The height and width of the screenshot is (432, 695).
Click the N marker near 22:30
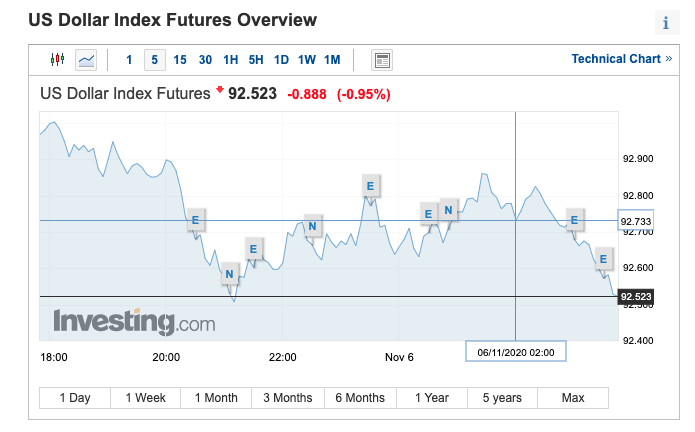pos(313,226)
